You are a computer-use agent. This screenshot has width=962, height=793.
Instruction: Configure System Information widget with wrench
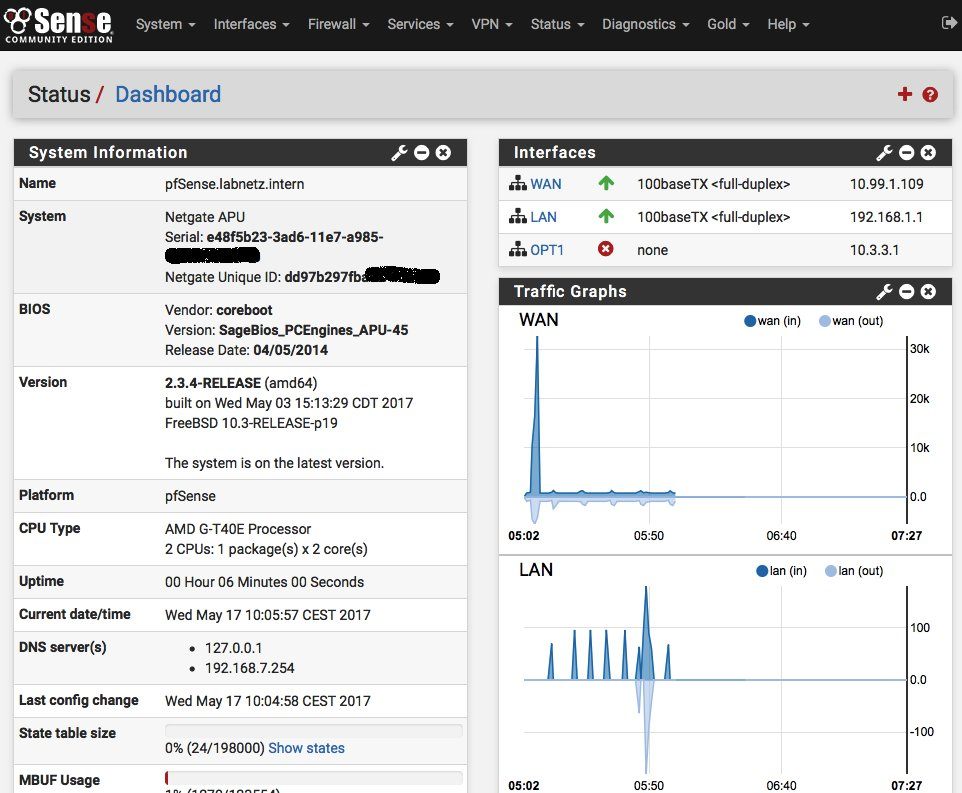[399, 153]
